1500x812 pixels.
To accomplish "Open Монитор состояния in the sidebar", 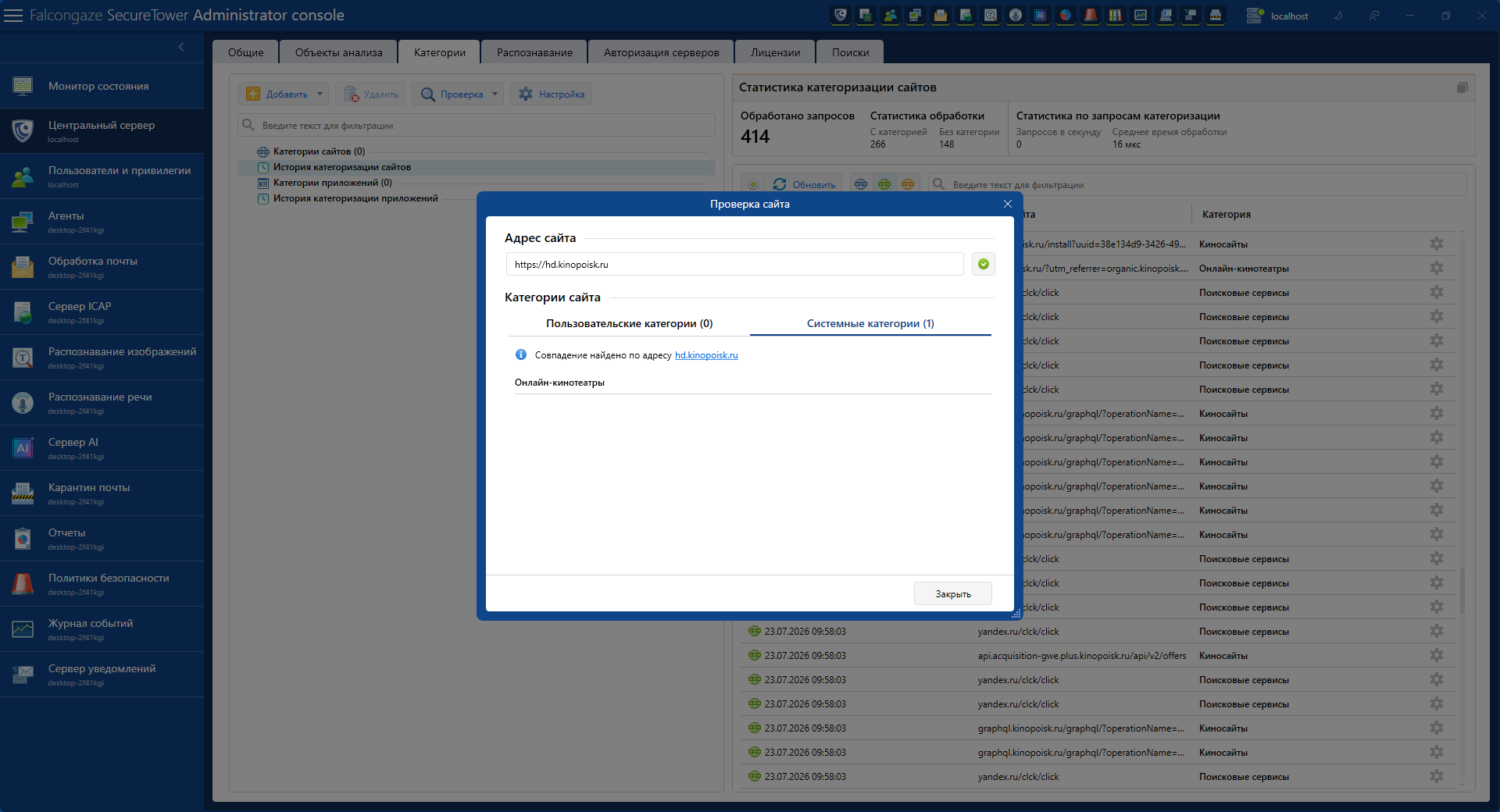I will [x=102, y=86].
